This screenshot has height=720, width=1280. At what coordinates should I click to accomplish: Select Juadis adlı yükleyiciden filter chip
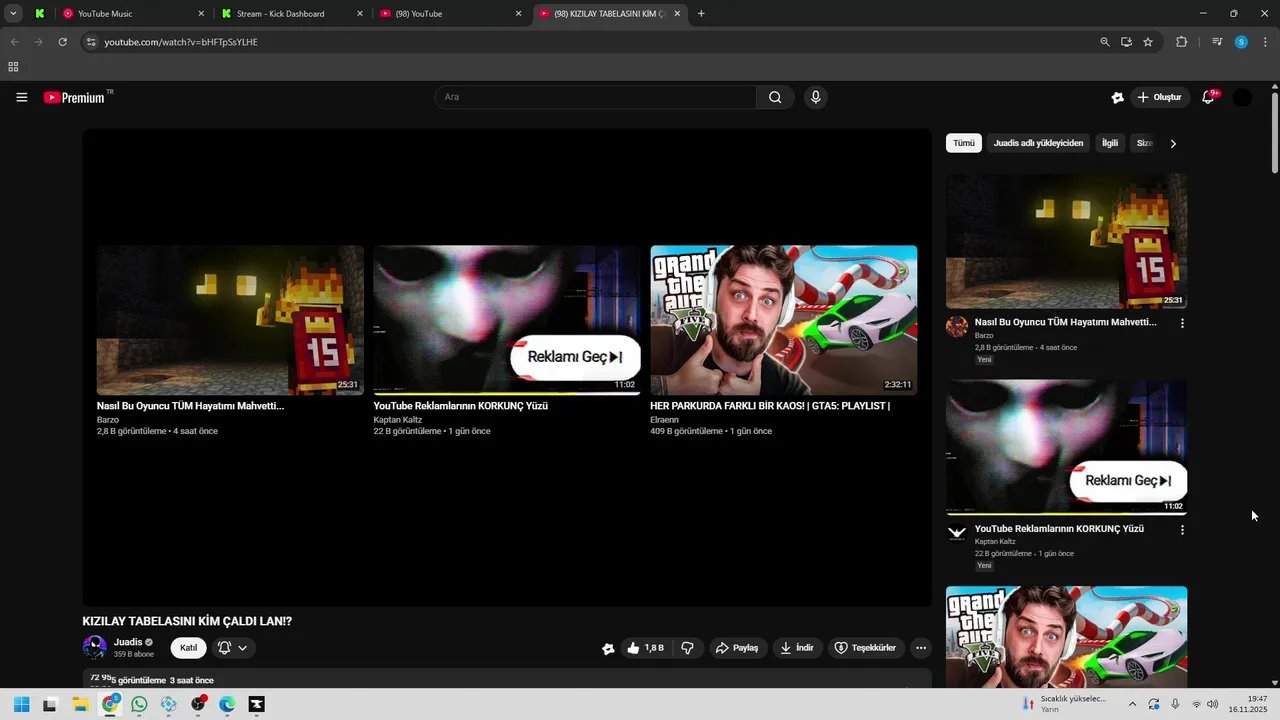point(1038,143)
